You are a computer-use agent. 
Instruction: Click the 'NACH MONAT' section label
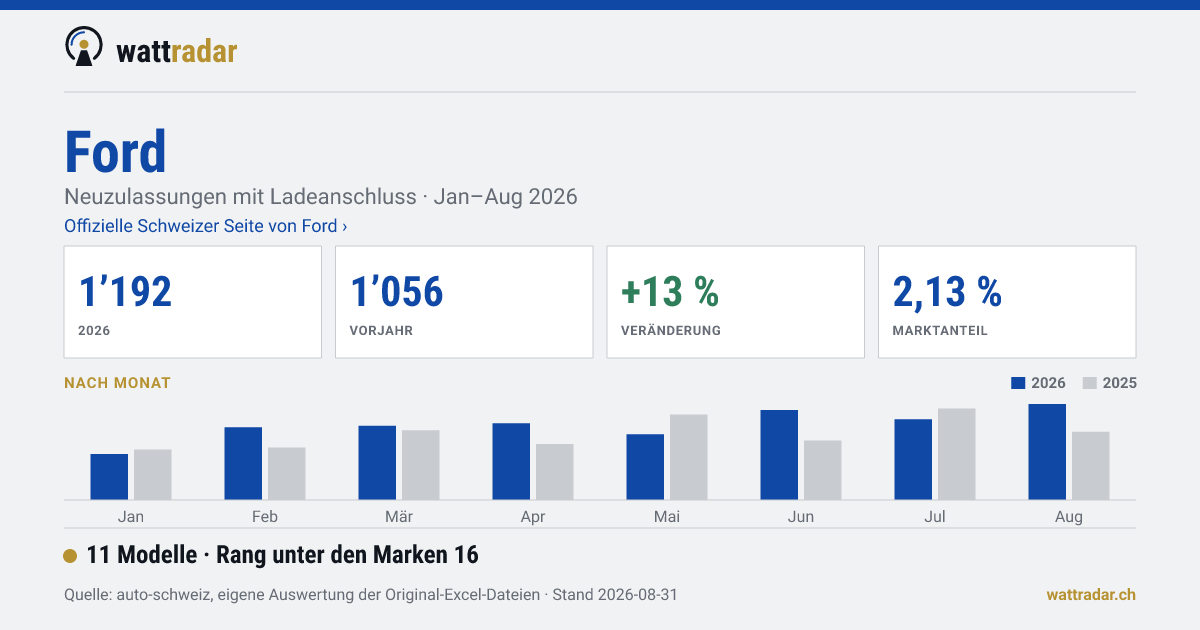coord(117,383)
